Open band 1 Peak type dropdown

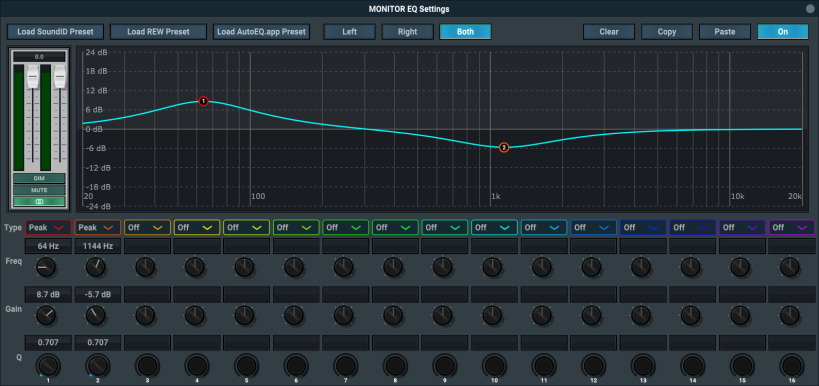click(48, 227)
